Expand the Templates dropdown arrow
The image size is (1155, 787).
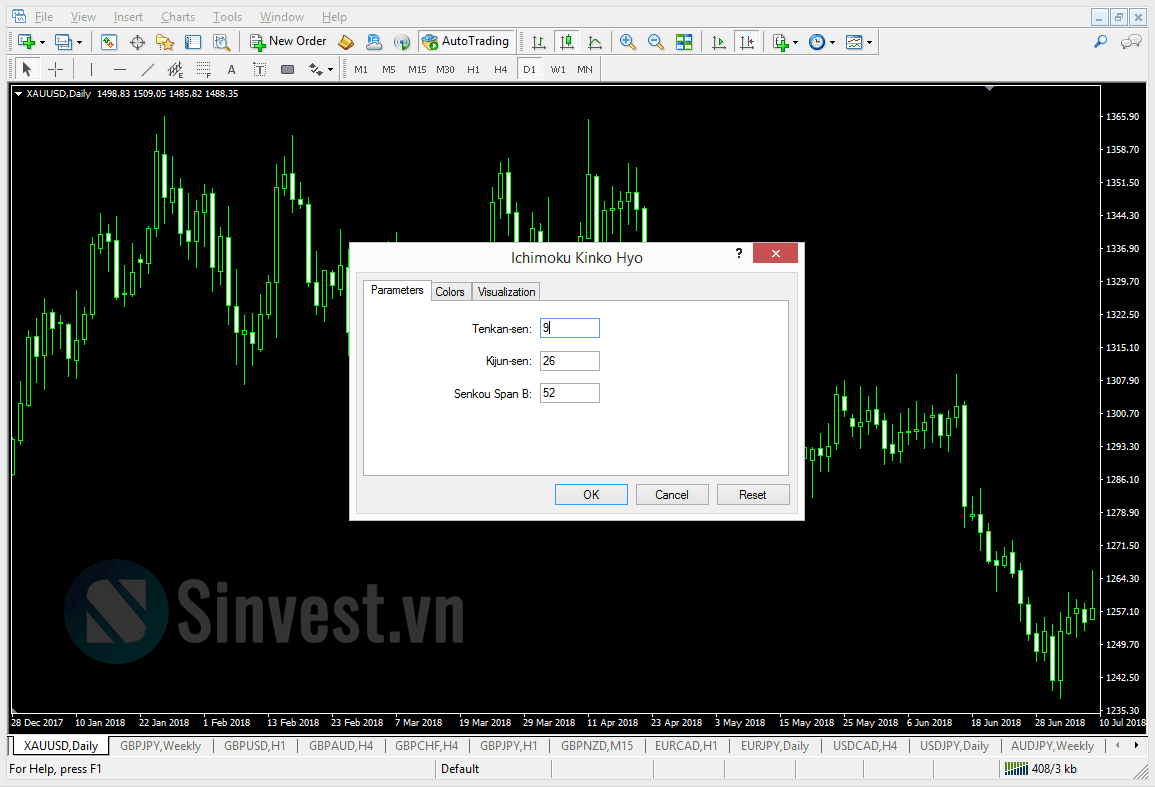(x=869, y=43)
